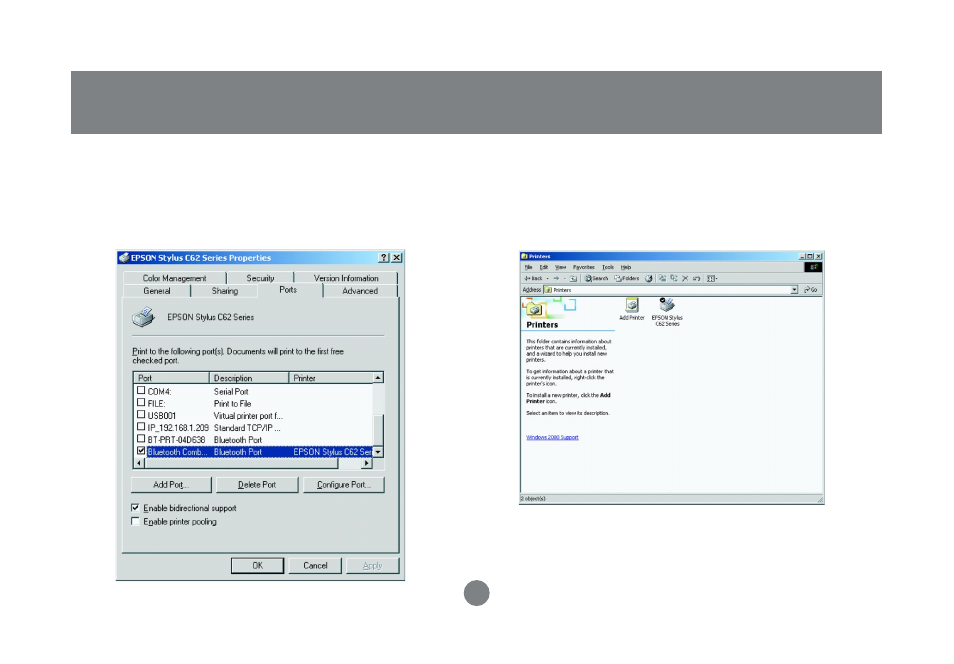Open the Sharing tab
This screenshot has height=664, width=954.
click(x=225, y=291)
